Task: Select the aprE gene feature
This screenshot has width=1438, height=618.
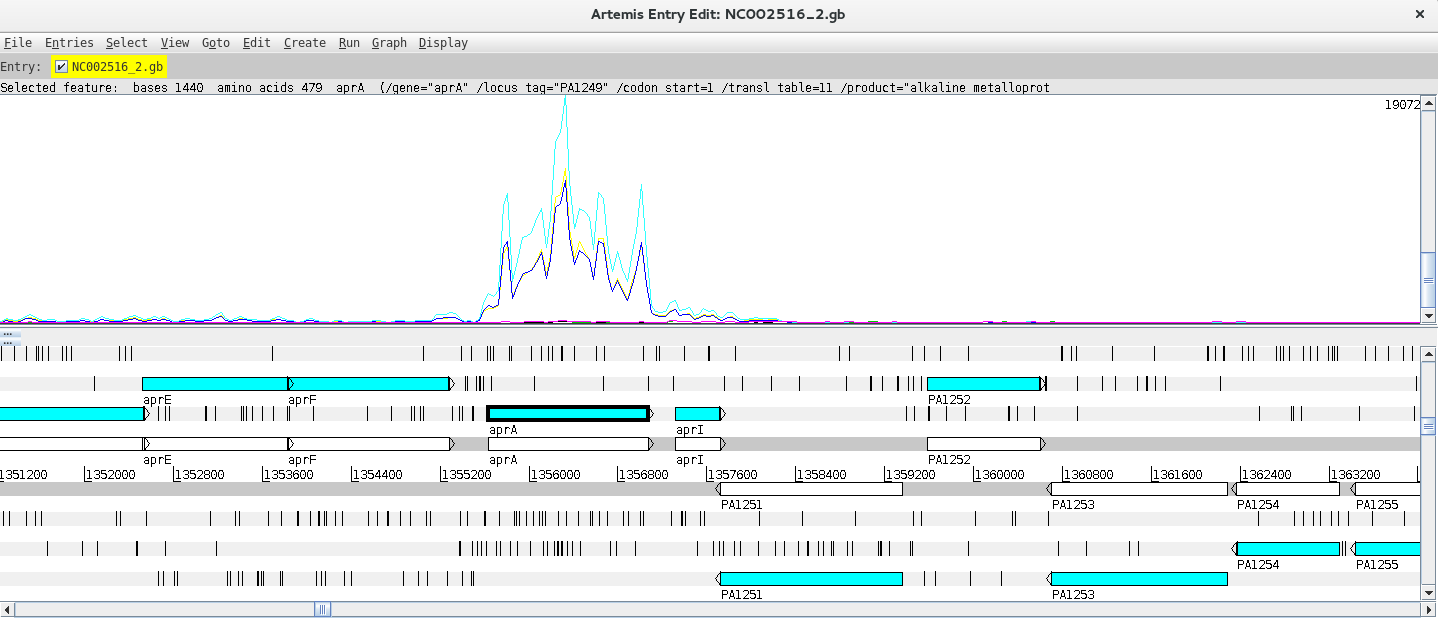Action: tap(215, 383)
